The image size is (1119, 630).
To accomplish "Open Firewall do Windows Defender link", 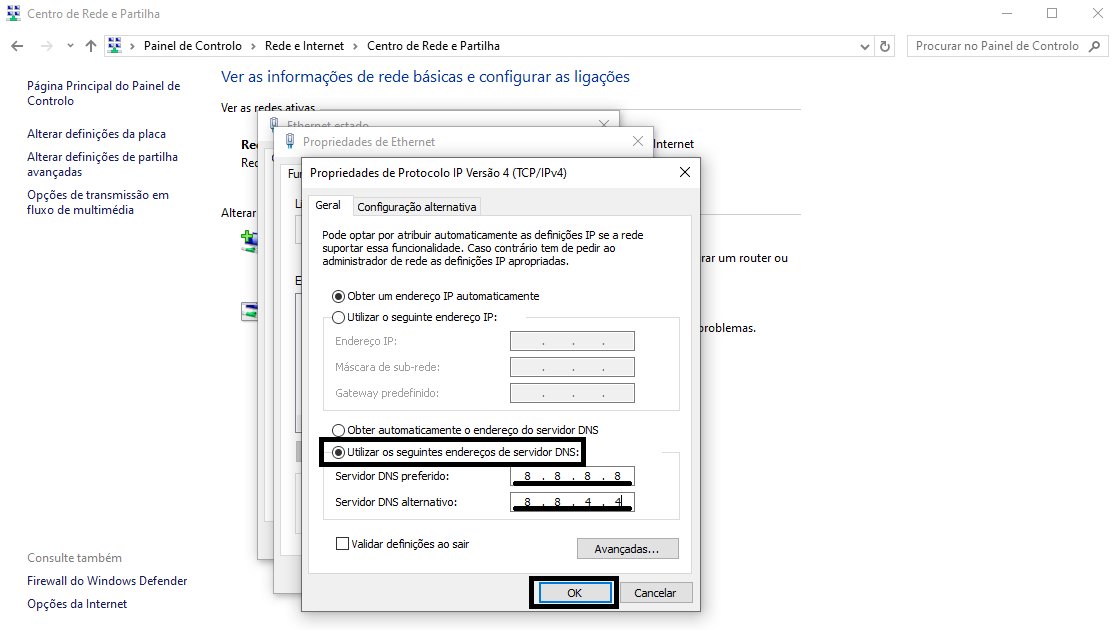I will pos(107,581).
